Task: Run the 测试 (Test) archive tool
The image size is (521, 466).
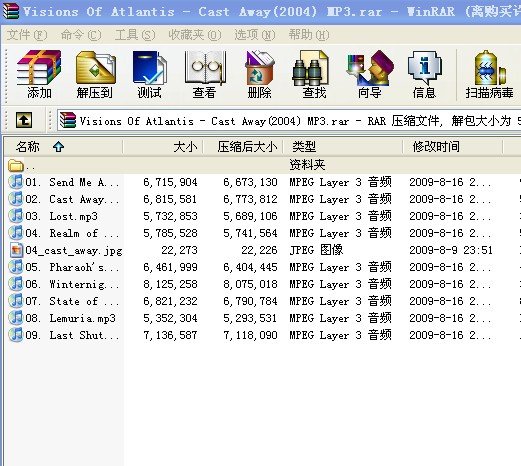Action: (x=150, y=74)
